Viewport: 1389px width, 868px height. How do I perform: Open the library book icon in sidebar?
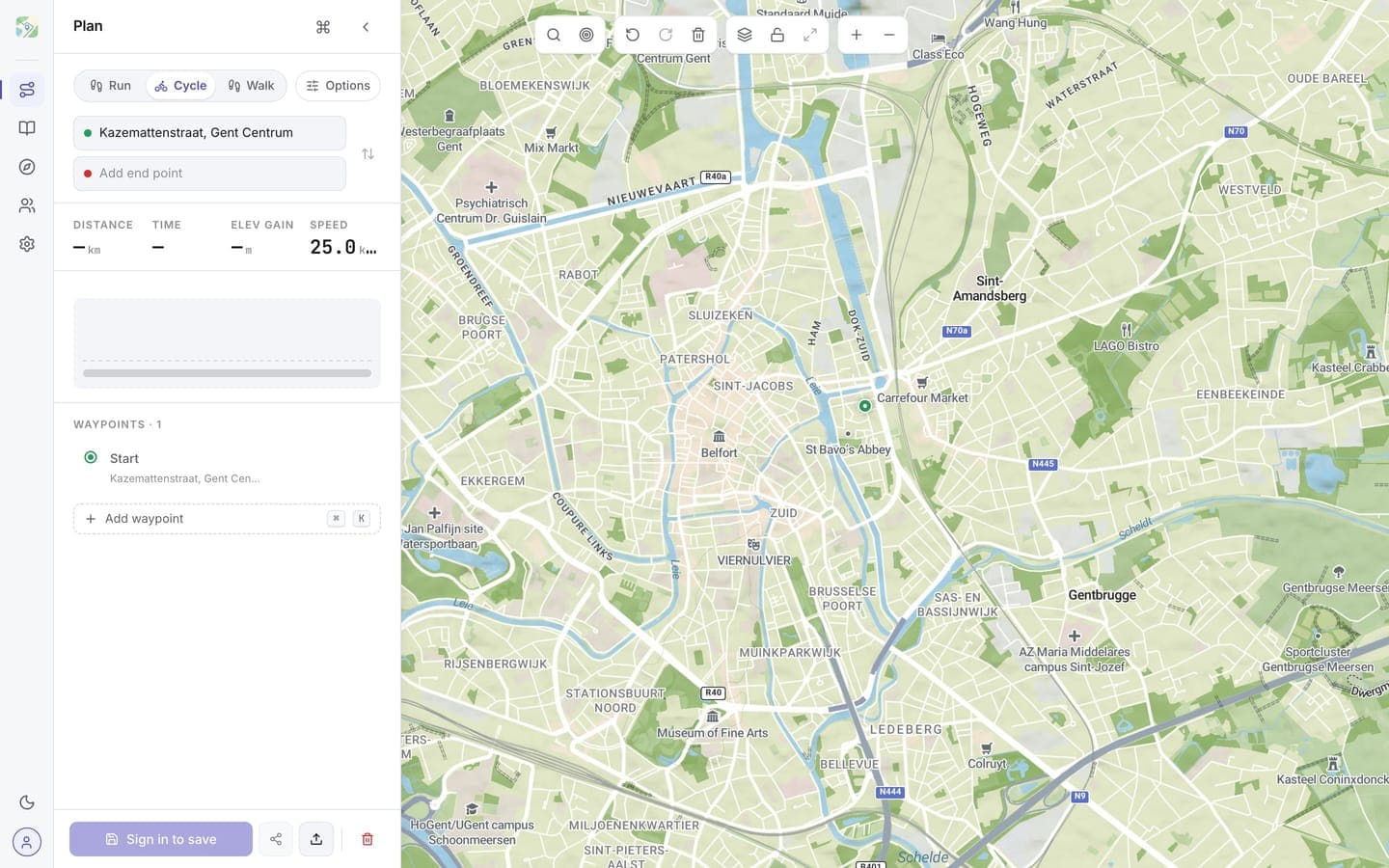(27, 128)
